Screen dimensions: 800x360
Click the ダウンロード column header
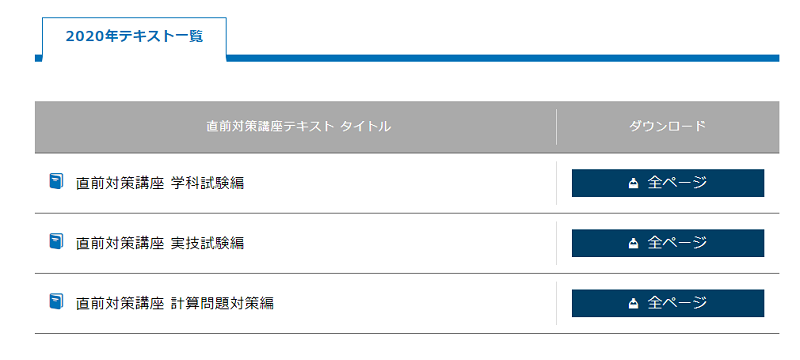point(667,126)
